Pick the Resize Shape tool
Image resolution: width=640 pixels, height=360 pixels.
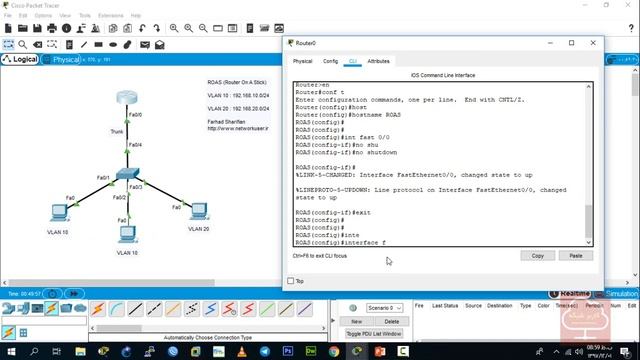pos(52,44)
